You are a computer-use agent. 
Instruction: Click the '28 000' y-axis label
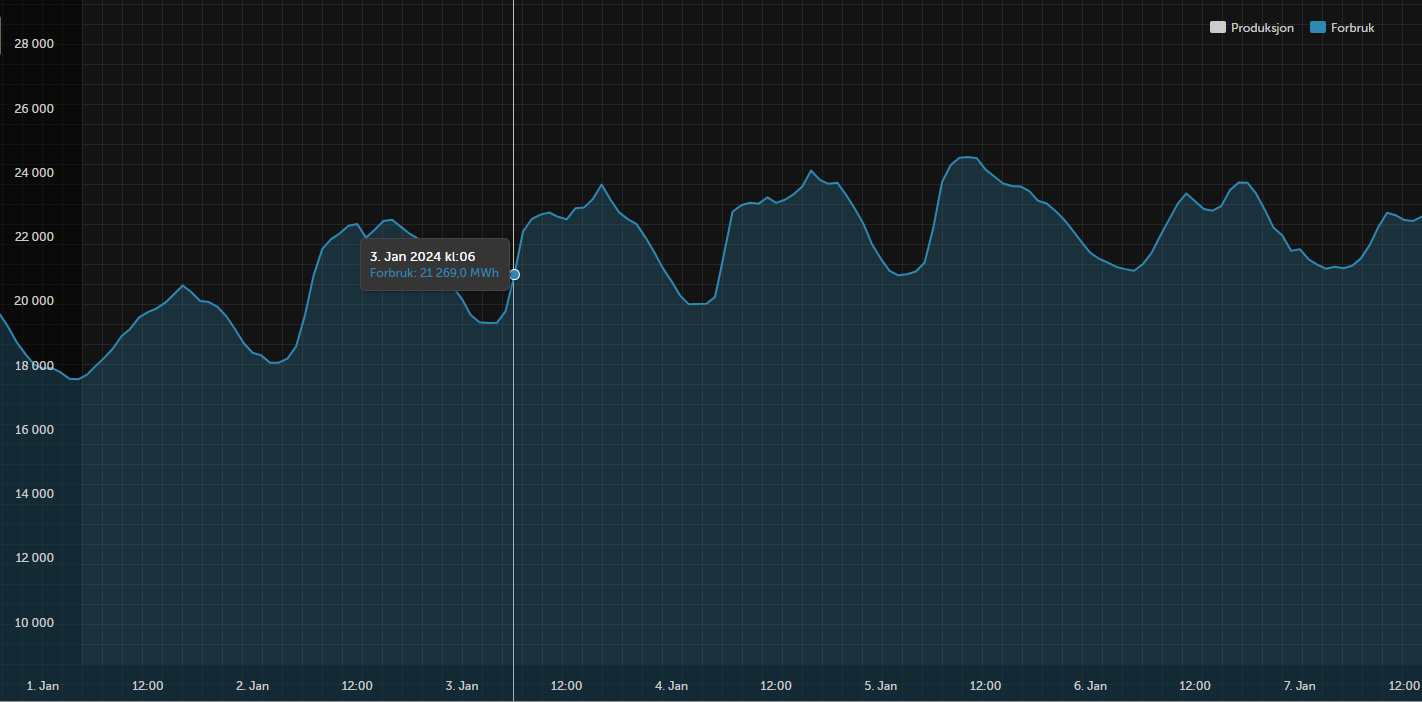34,44
